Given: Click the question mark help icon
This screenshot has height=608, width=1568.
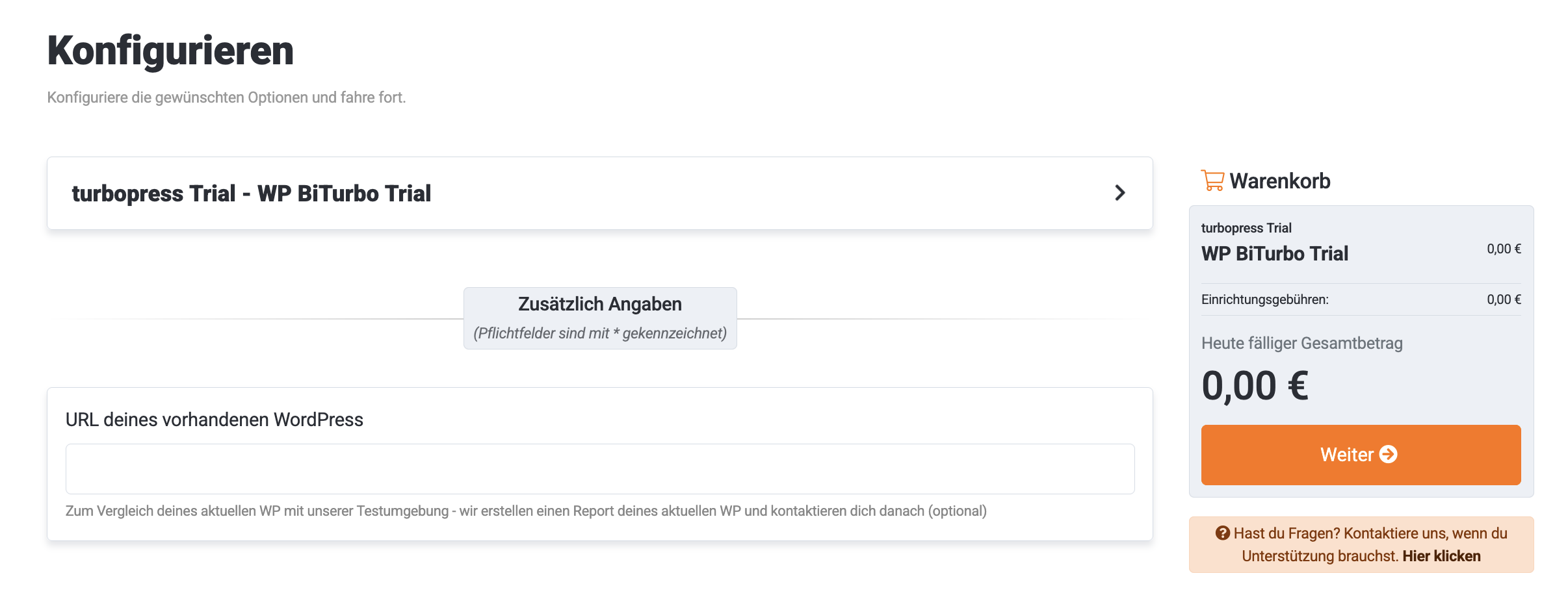Looking at the screenshot, I should pos(1222,533).
